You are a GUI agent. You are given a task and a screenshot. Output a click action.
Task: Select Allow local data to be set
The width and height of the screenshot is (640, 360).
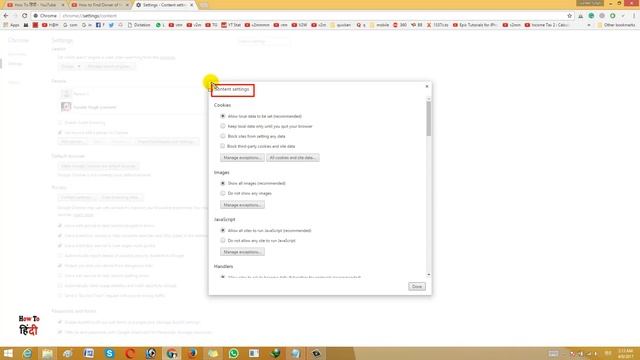[223, 116]
